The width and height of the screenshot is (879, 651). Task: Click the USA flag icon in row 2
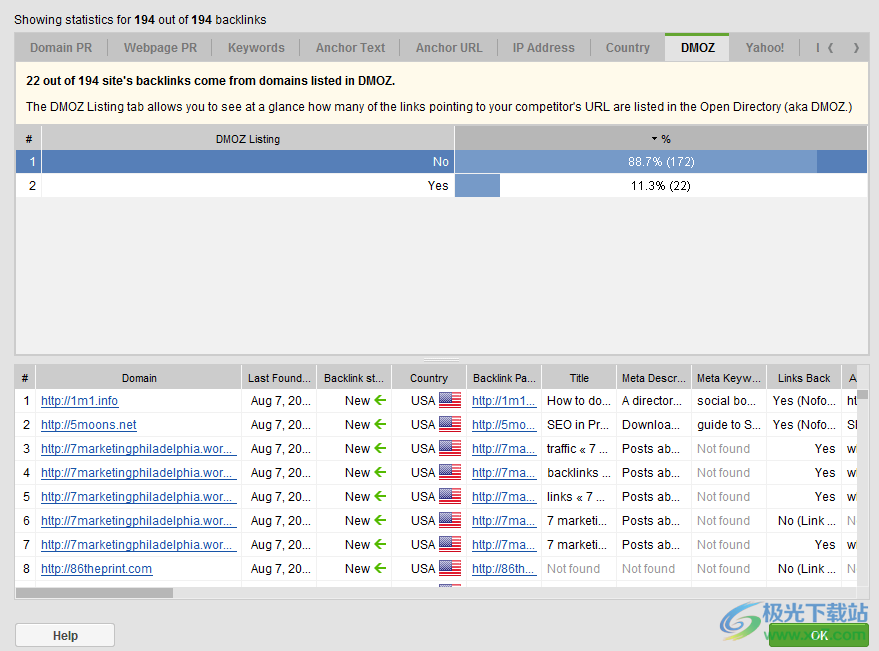450,424
